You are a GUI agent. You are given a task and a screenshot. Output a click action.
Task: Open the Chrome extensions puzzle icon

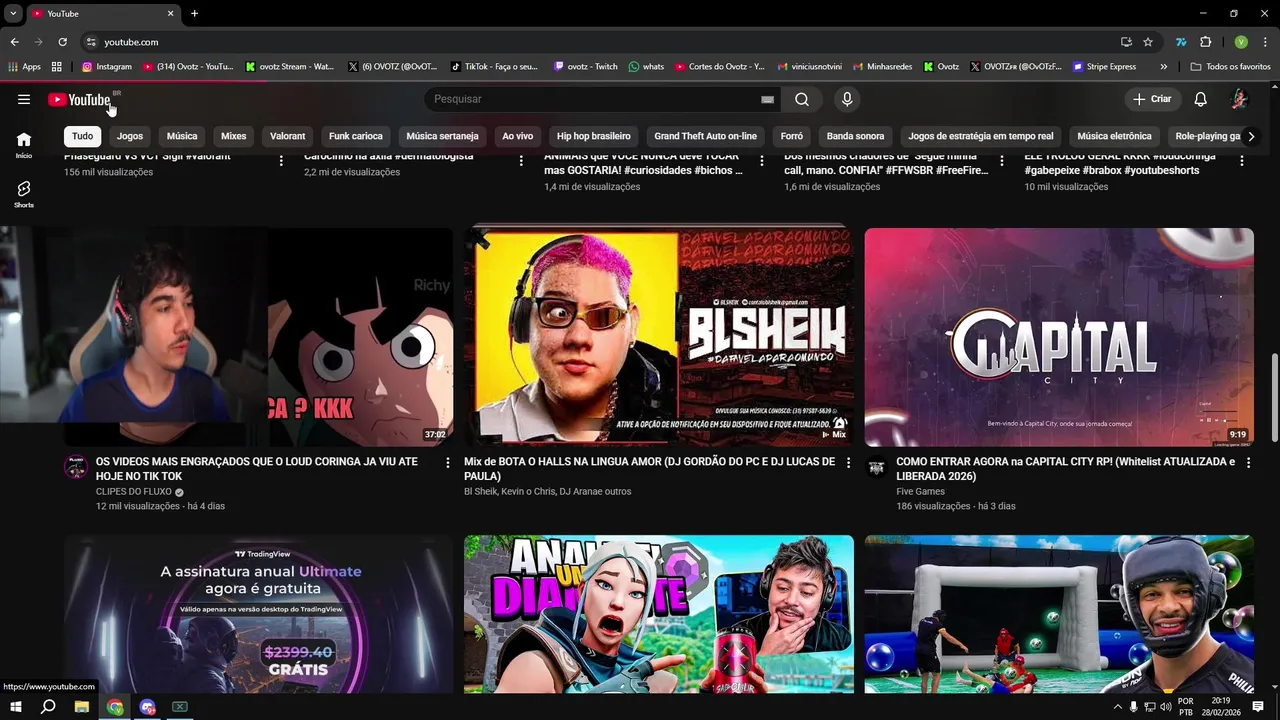(1205, 42)
